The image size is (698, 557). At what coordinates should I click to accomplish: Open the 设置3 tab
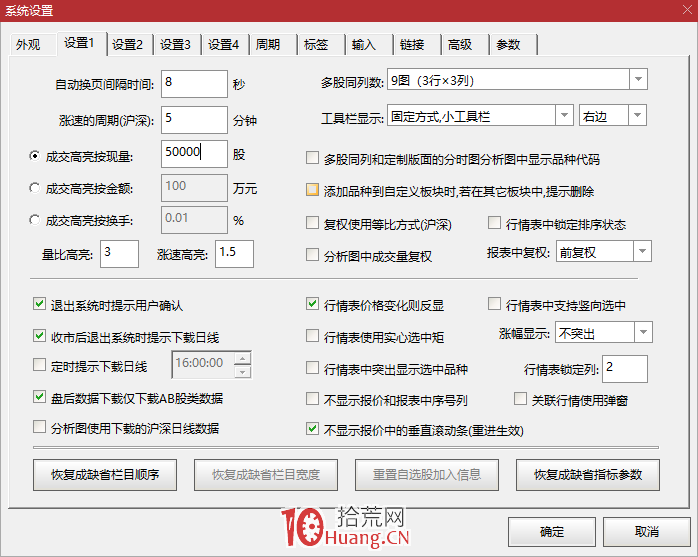coord(177,45)
